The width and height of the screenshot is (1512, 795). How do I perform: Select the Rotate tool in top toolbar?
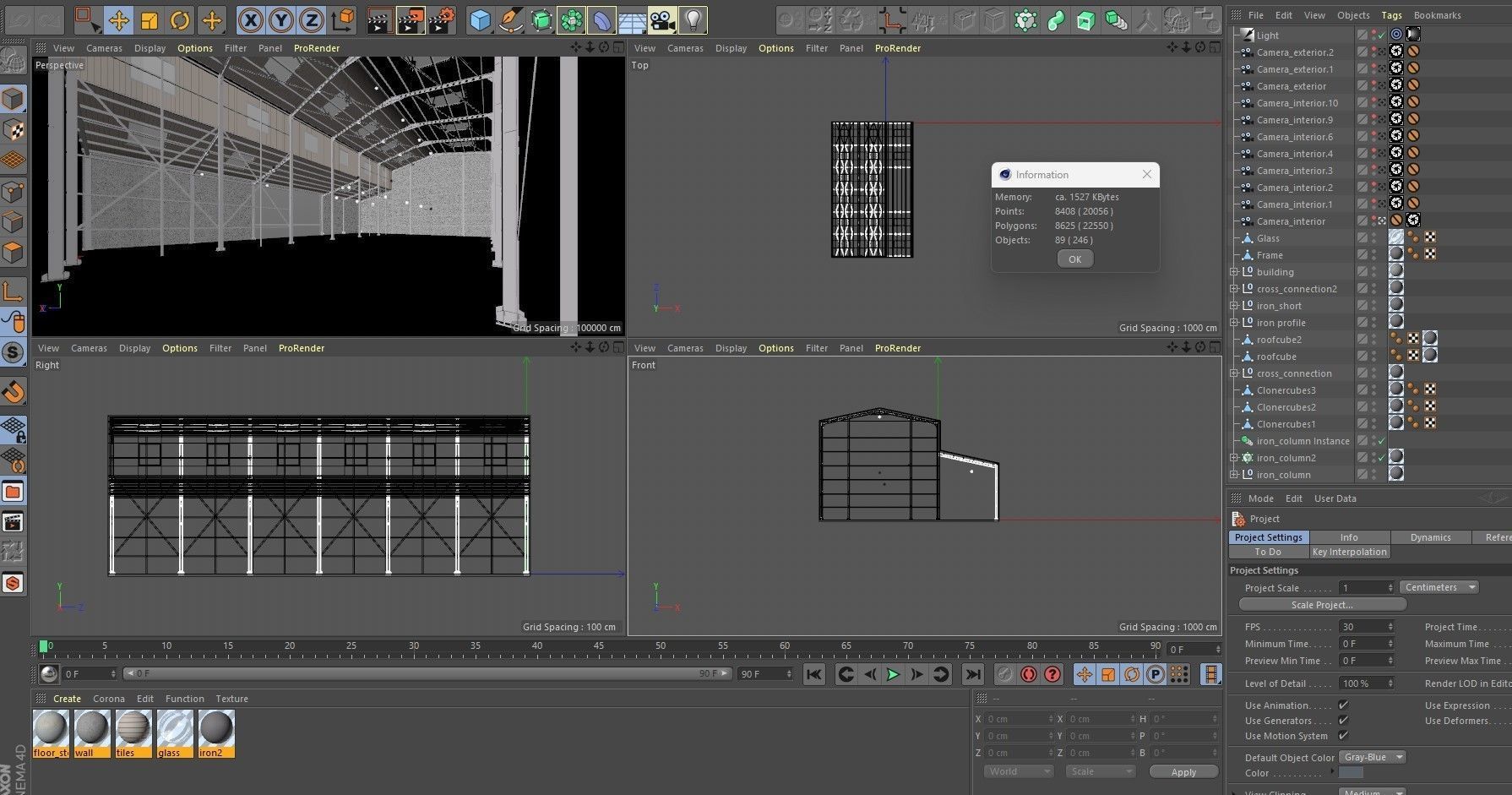pyautogui.click(x=180, y=20)
